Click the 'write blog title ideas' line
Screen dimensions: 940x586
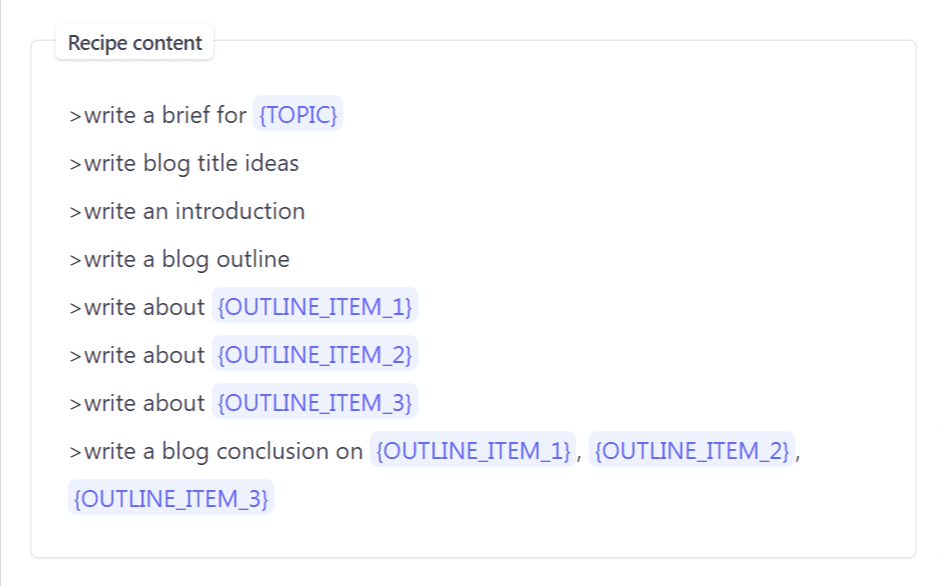click(184, 163)
